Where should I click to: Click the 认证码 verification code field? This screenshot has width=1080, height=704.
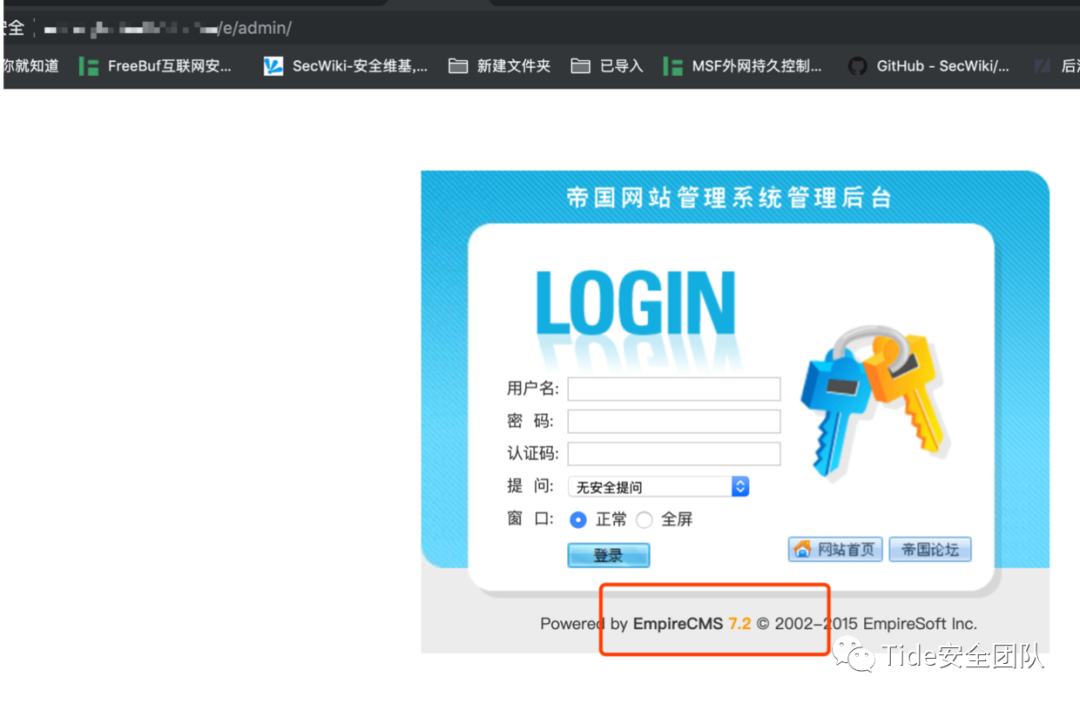pyautogui.click(x=674, y=453)
